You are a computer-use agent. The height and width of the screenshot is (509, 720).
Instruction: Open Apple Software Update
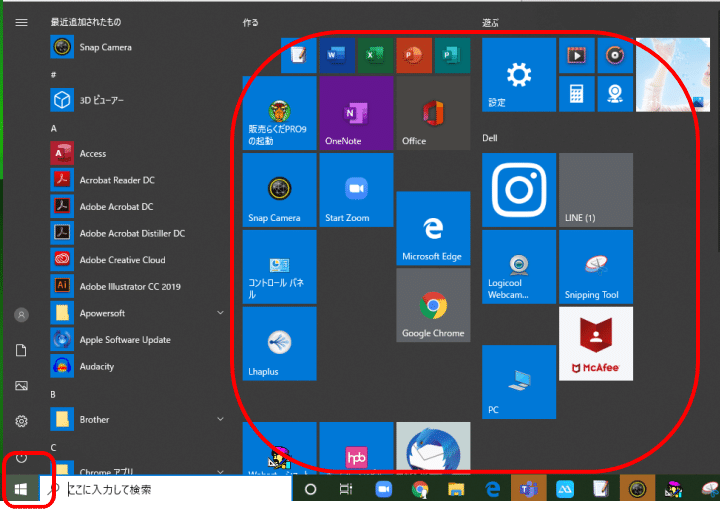pyautogui.click(x=138, y=340)
